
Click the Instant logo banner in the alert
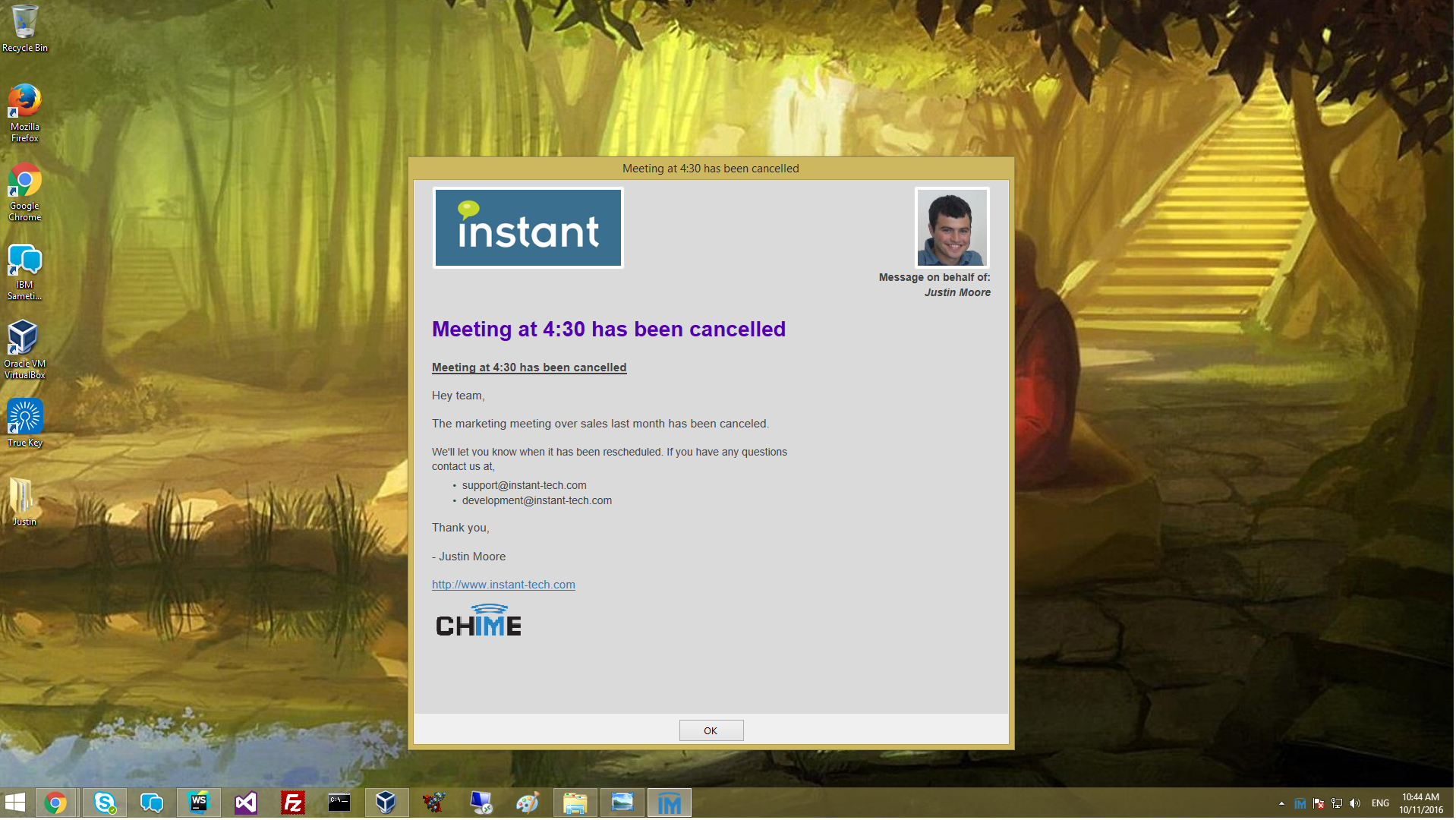pos(528,229)
